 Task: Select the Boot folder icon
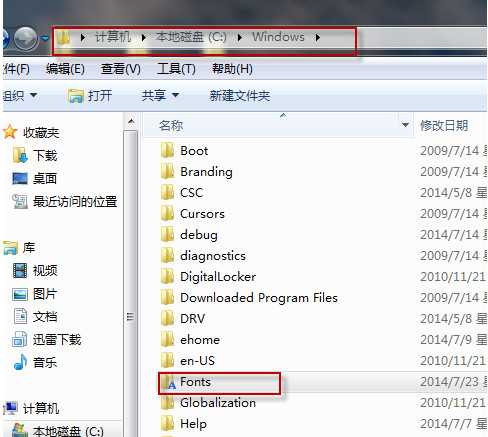pyautogui.click(x=167, y=151)
